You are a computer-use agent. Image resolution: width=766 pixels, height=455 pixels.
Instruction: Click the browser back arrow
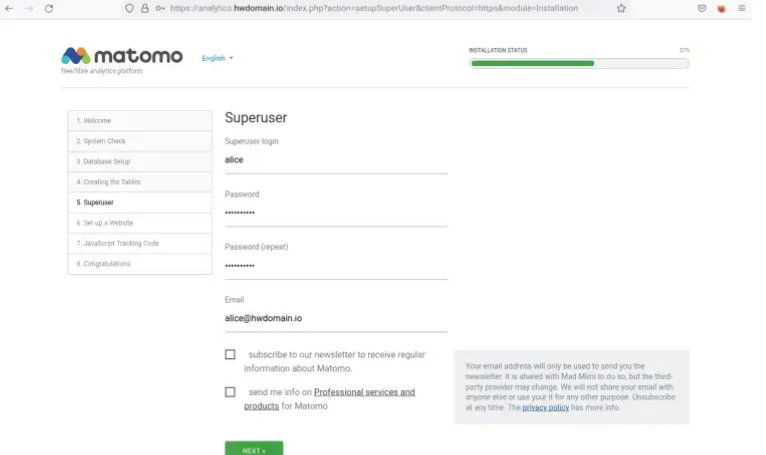point(9,8)
